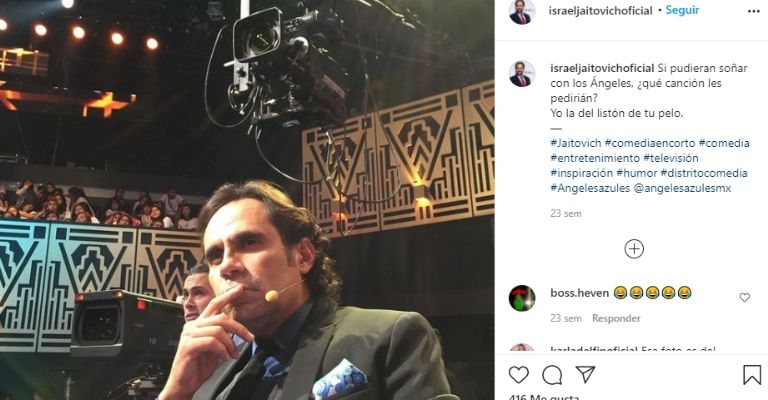The width and height of the screenshot is (768, 400).
Task: Open the three-dot post options menu
Action: point(752,11)
